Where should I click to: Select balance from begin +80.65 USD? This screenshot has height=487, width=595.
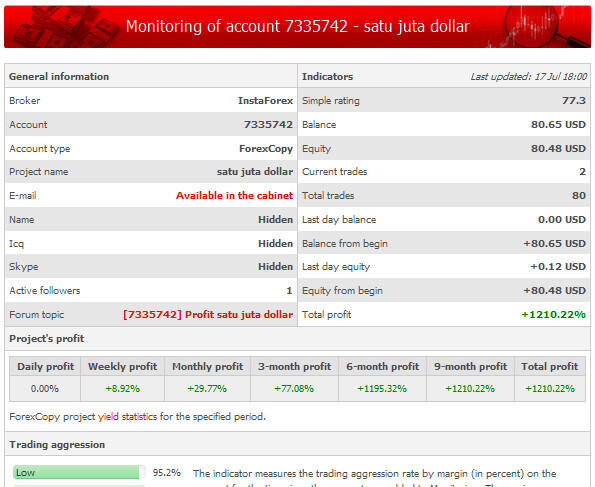554,243
